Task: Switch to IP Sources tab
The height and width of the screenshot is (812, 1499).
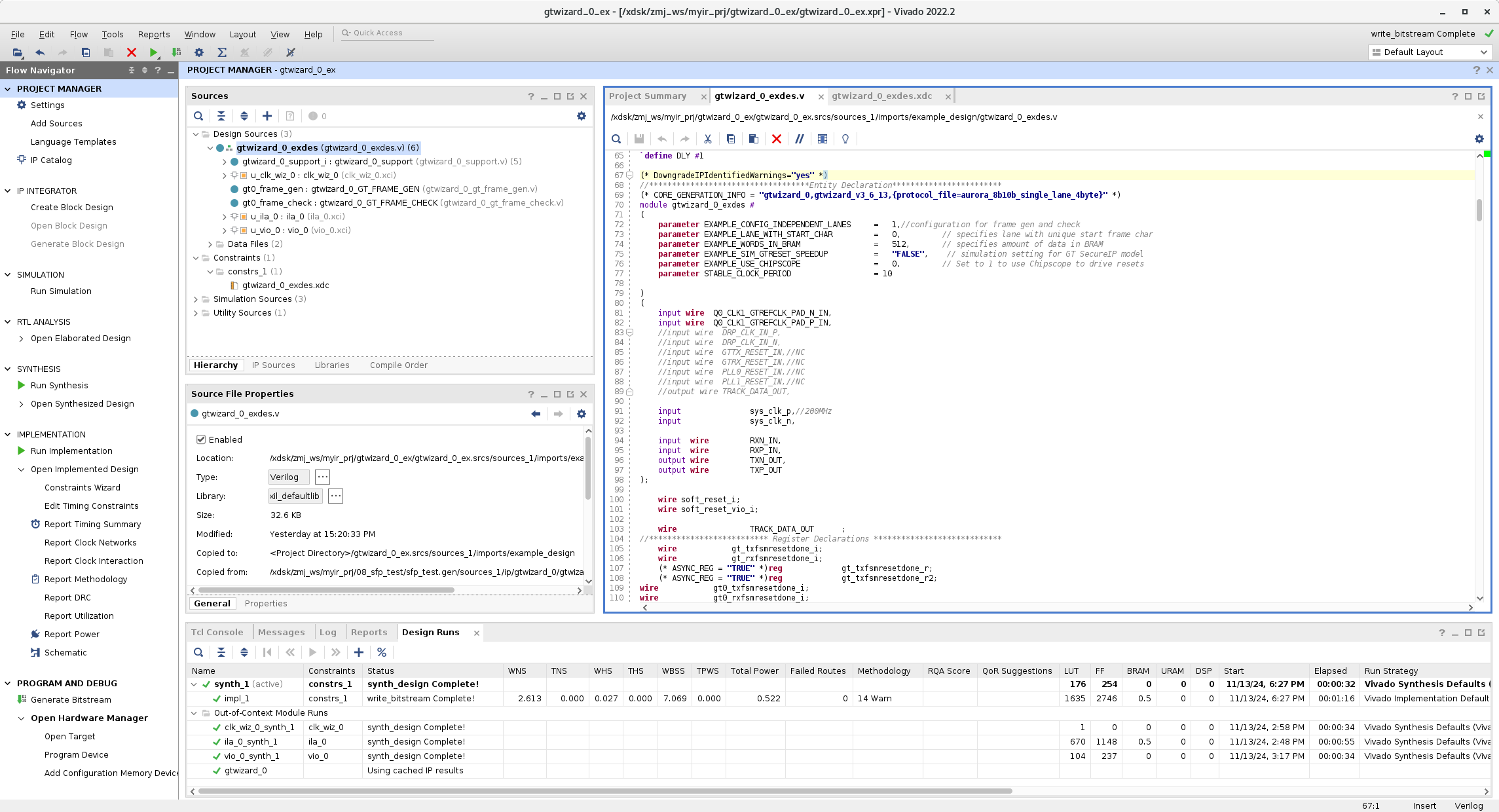Action: tap(274, 365)
